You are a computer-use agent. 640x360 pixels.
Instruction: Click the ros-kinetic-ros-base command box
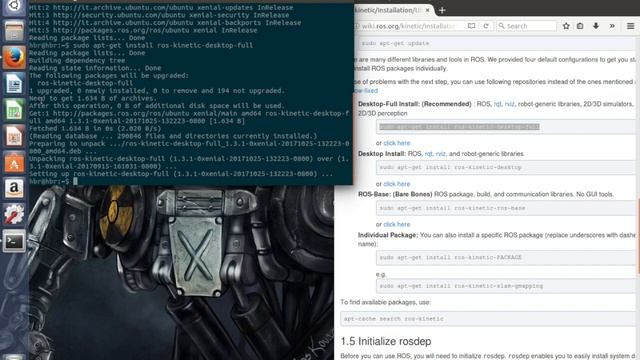(506, 208)
